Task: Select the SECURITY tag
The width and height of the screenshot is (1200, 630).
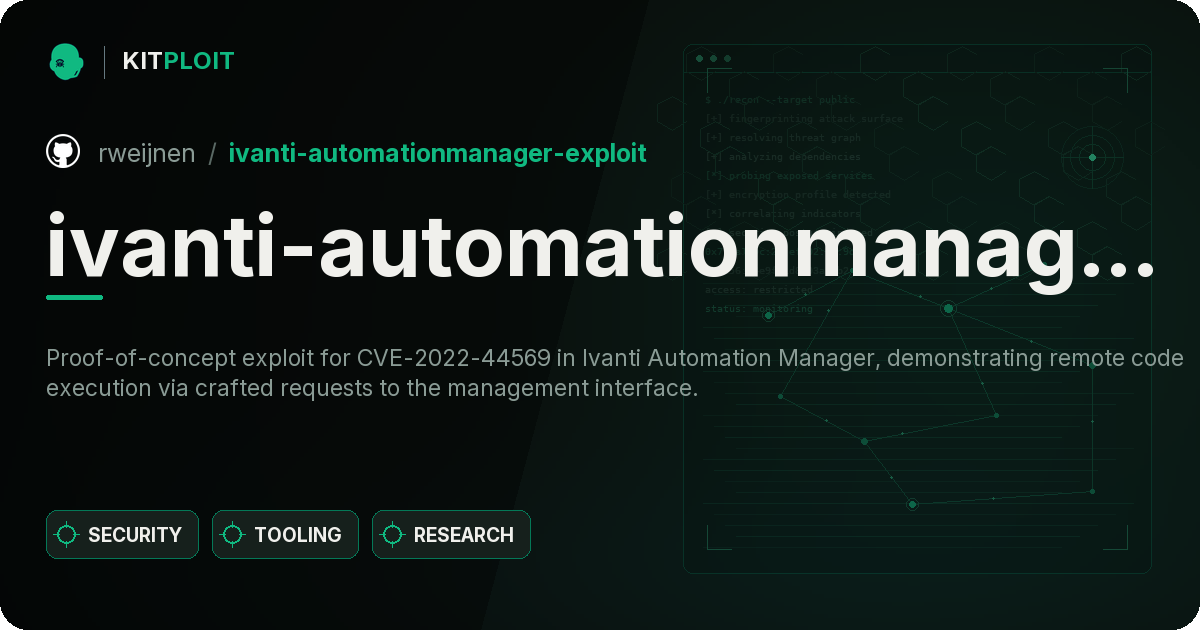Action: coord(122,535)
